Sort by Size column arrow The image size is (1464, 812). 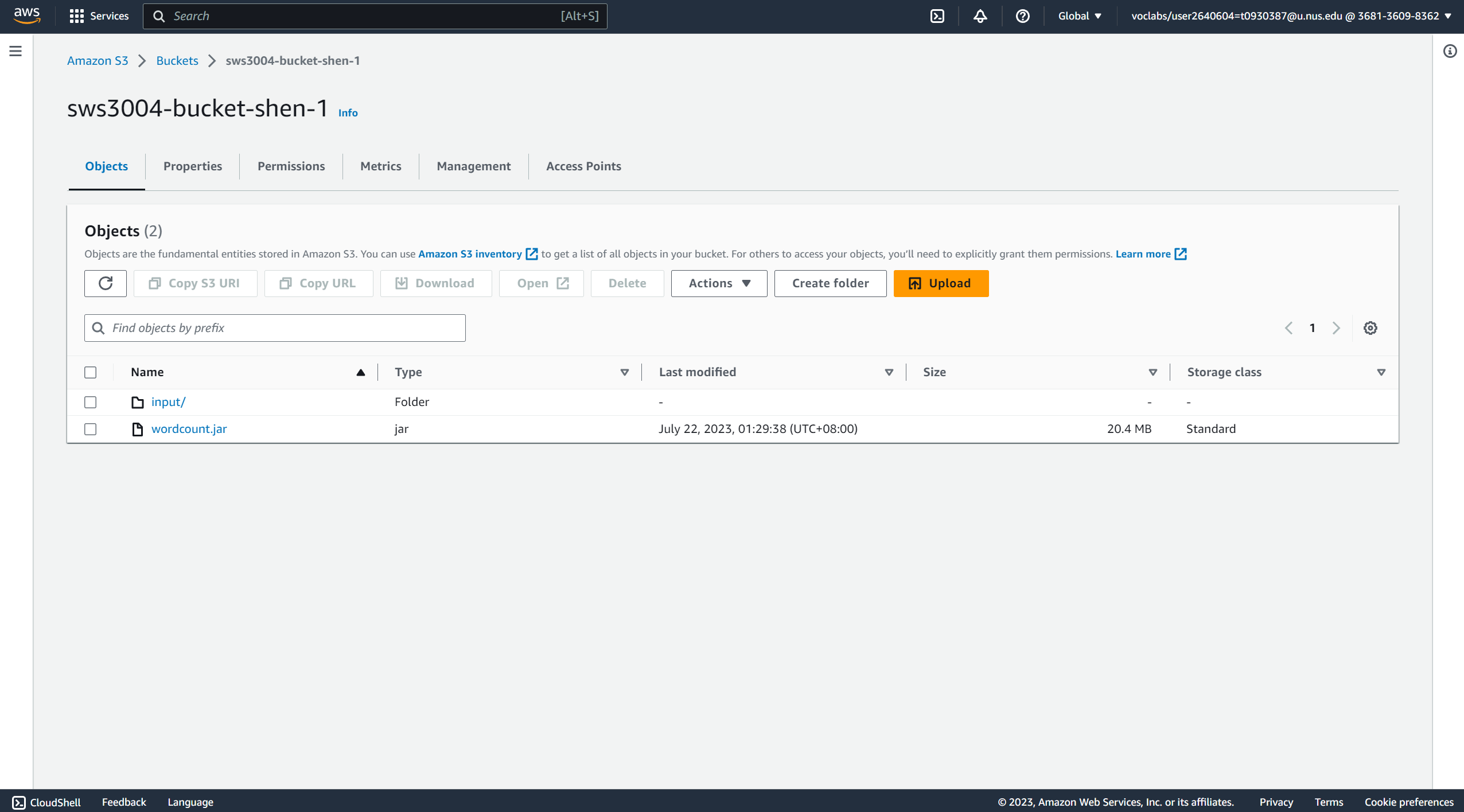1152,372
